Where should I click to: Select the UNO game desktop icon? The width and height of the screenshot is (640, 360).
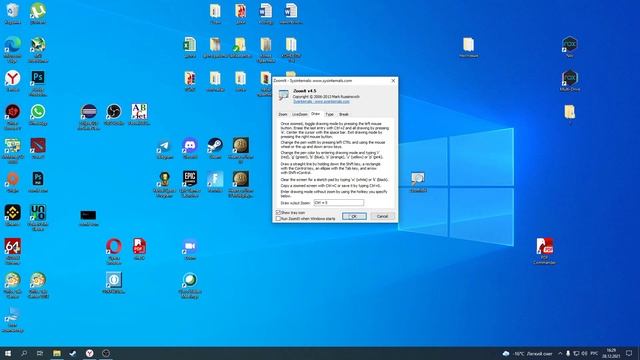[x=38, y=218]
